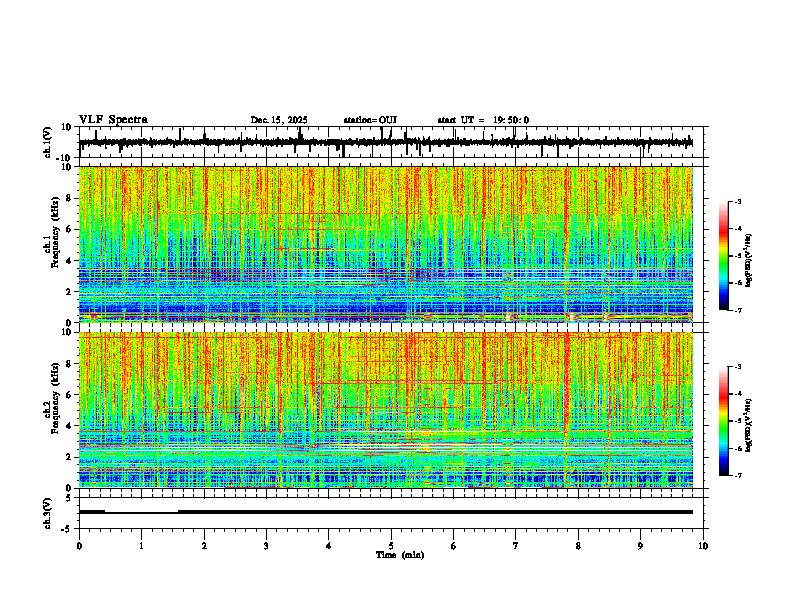
Task: Click time axis tick label "4"
Action: (x=329, y=546)
